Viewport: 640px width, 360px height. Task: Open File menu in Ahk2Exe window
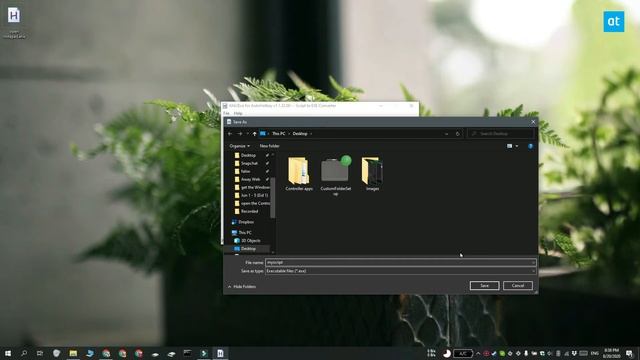226,113
